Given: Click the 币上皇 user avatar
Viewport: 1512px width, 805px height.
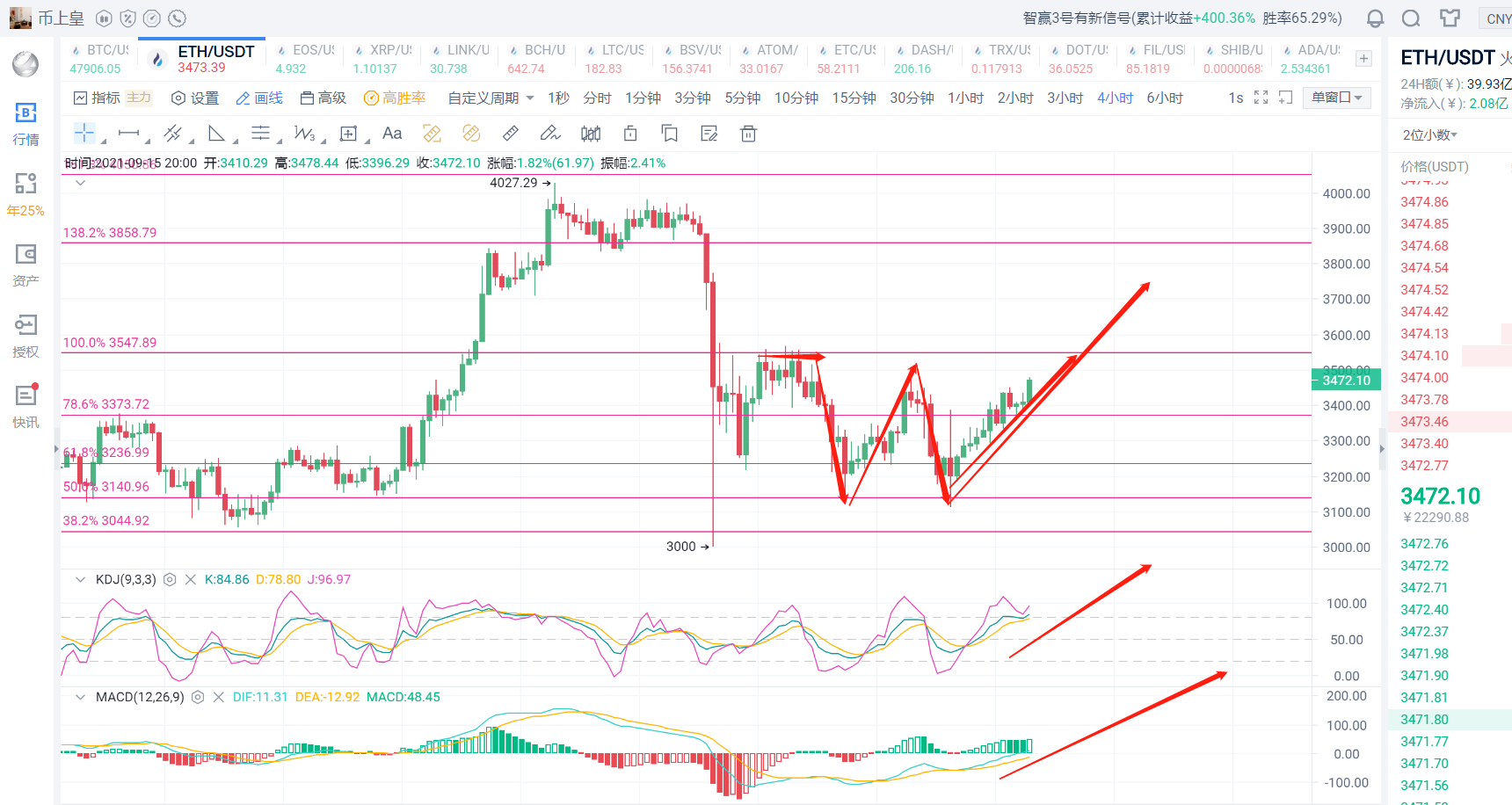Looking at the screenshot, I should click(x=20, y=18).
